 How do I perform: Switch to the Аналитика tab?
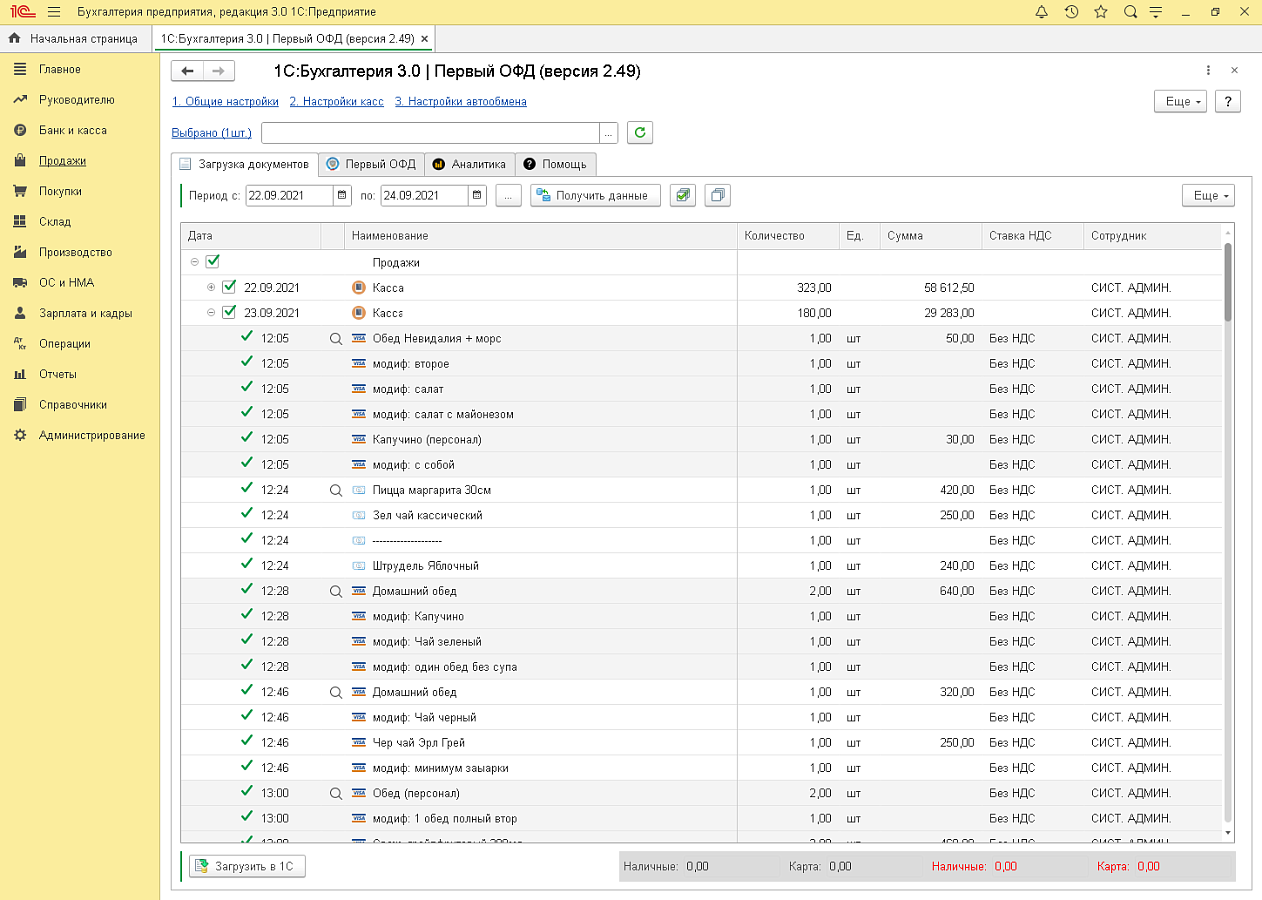tap(470, 164)
